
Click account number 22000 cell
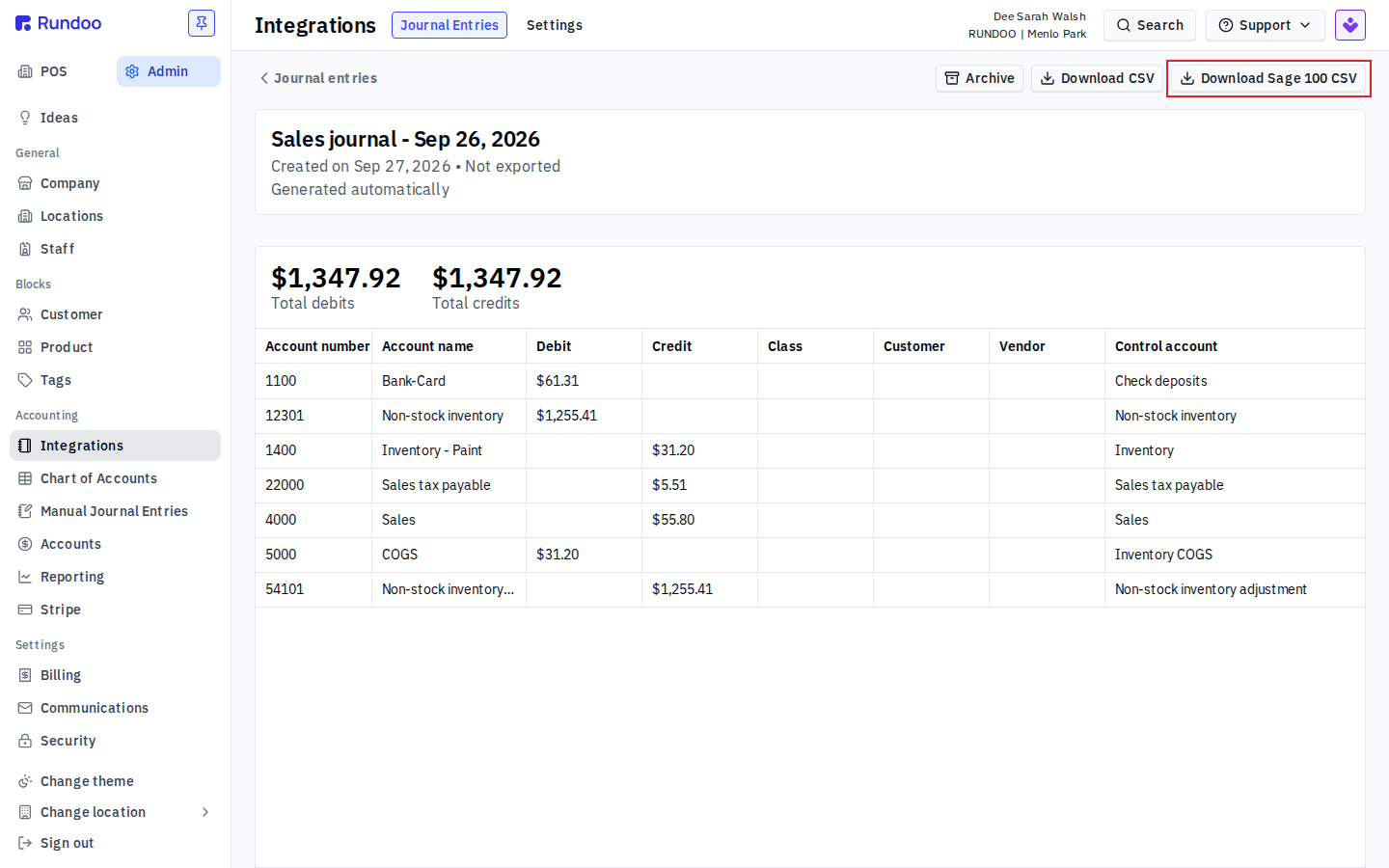click(x=313, y=485)
